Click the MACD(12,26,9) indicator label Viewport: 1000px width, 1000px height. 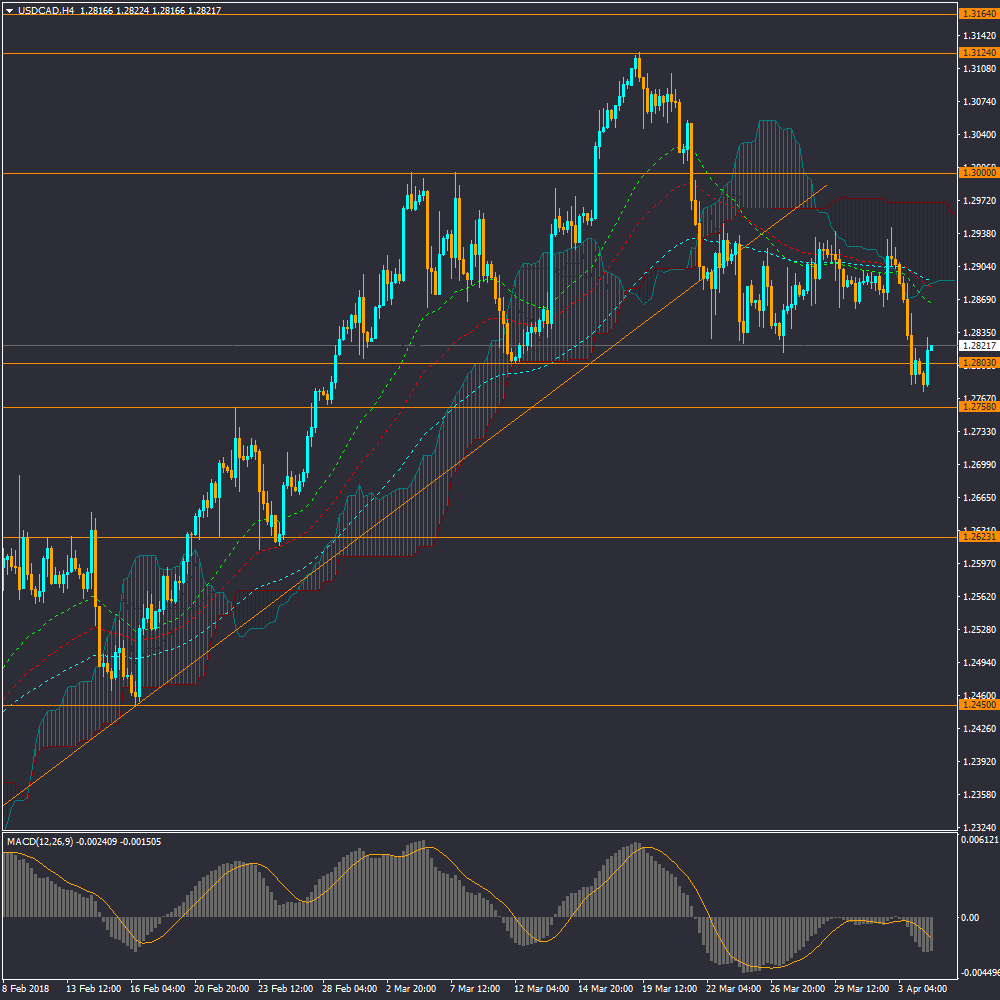[x=47, y=842]
